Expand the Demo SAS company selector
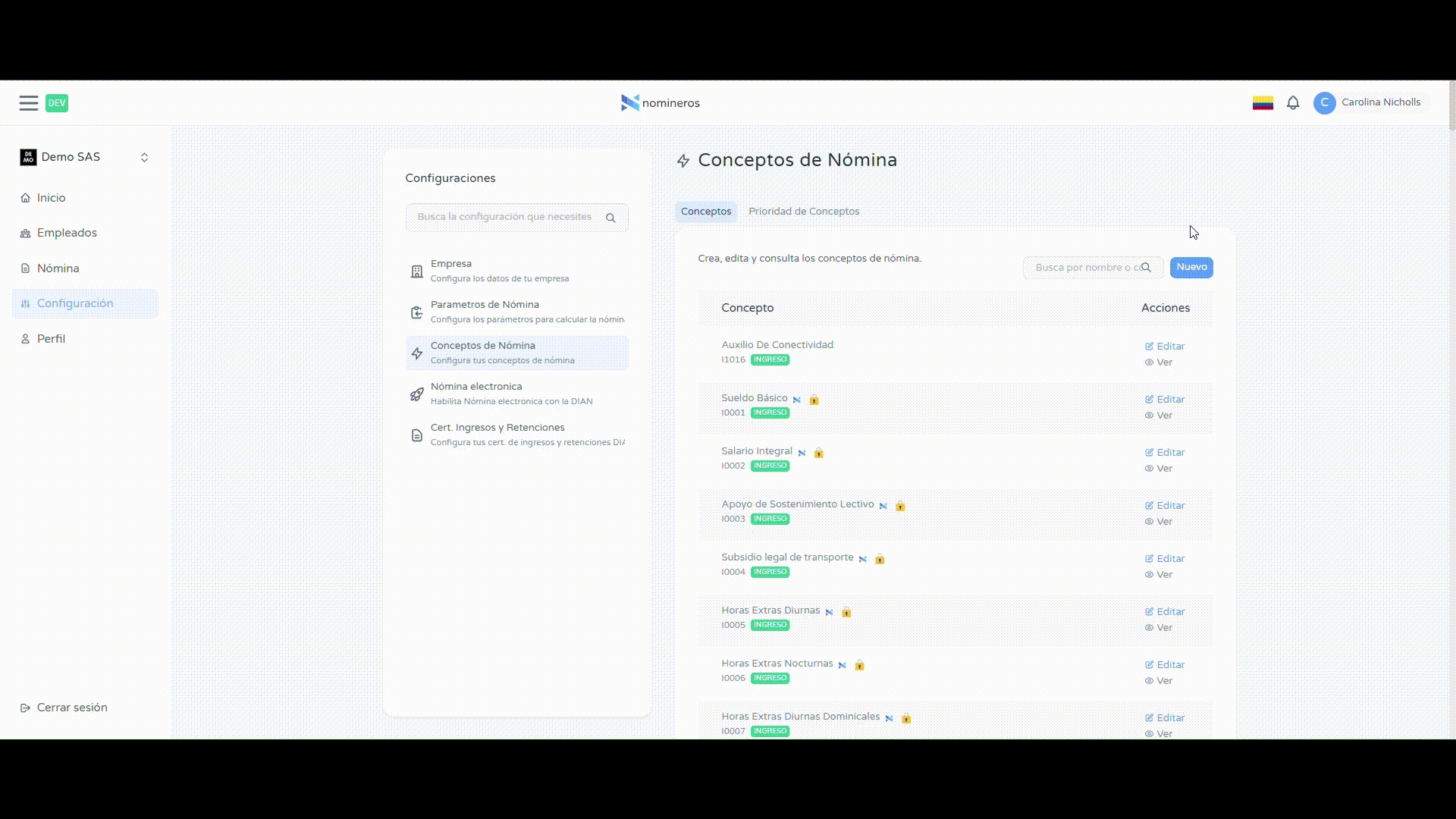This screenshot has width=1456, height=819. pyautogui.click(x=144, y=157)
